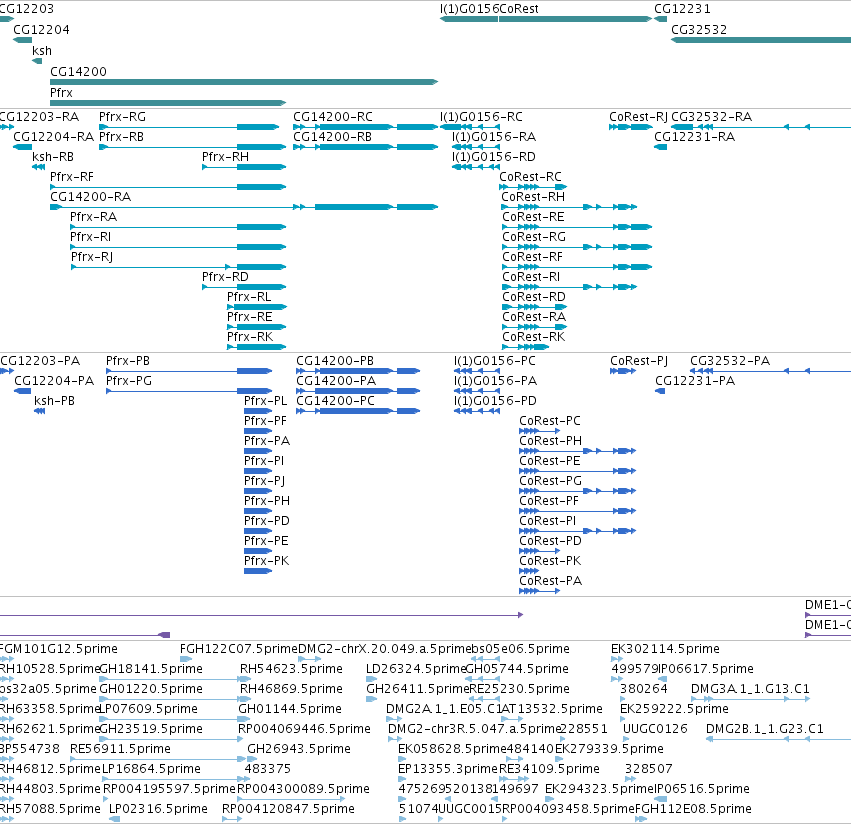Select the Pfrx-RD transcript label

pyautogui.click(x=225, y=277)
